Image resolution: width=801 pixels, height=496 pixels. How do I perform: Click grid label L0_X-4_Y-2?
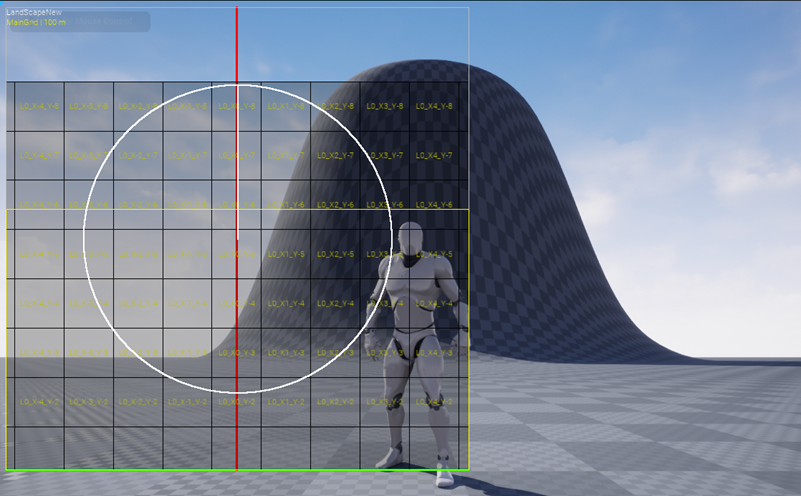click(x=39, y=402)
